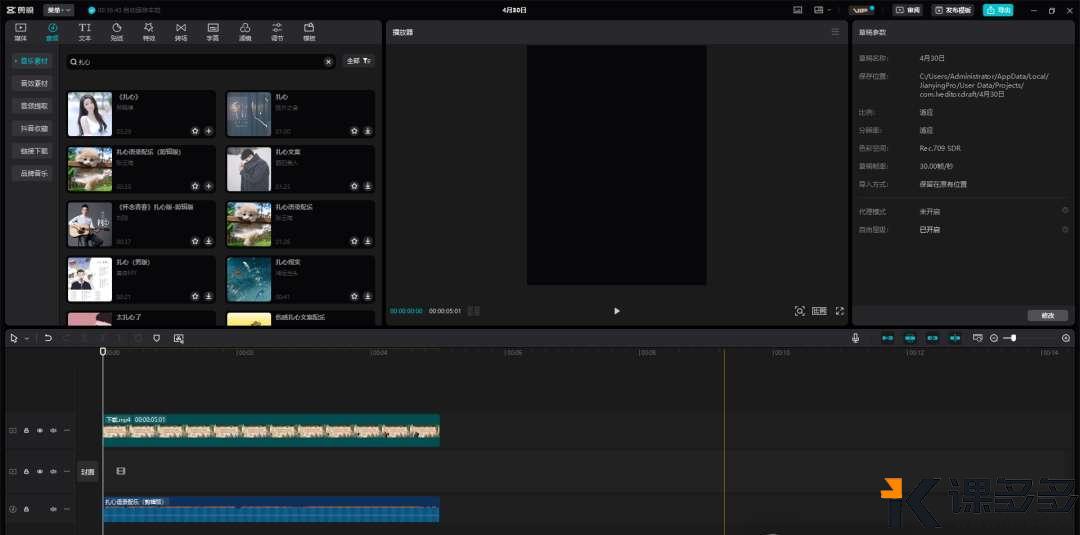This screenshot has height=535, width=1080.
Task: Click the 审阅 review button
Action: (908, 10)
